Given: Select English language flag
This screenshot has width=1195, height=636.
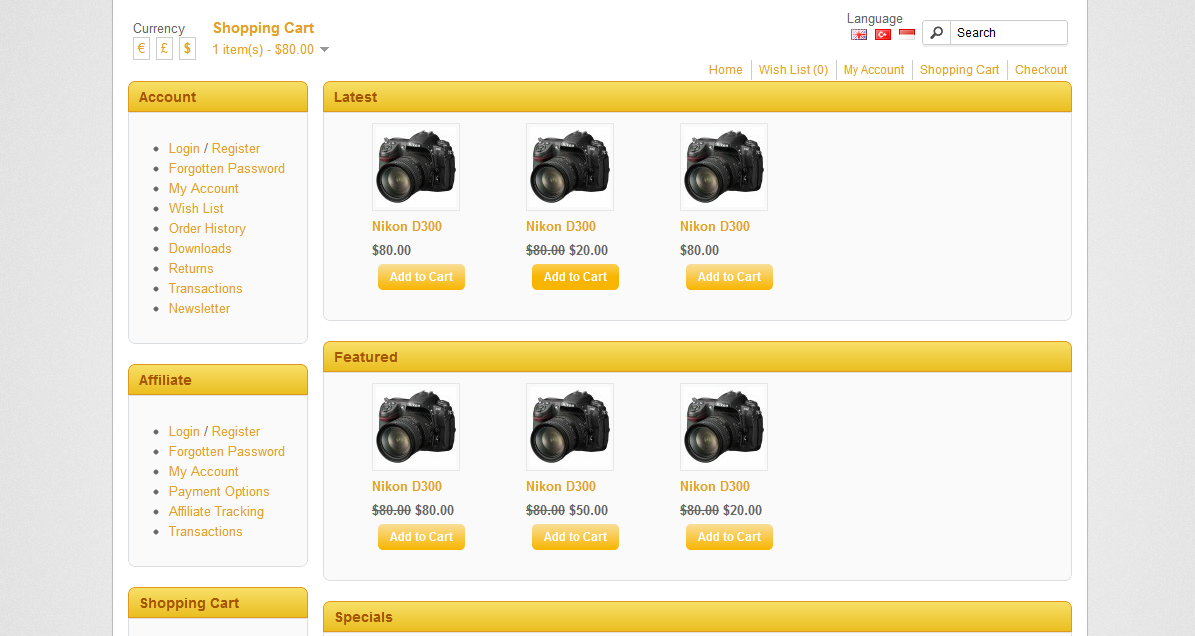Looking at the screenshot, I should [x=859, y=34].
